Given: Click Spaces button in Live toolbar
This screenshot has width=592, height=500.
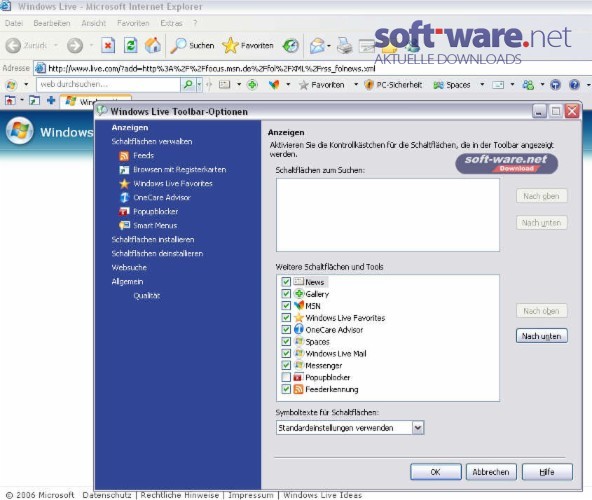Looking at the screenshot, I should [452, 85].
